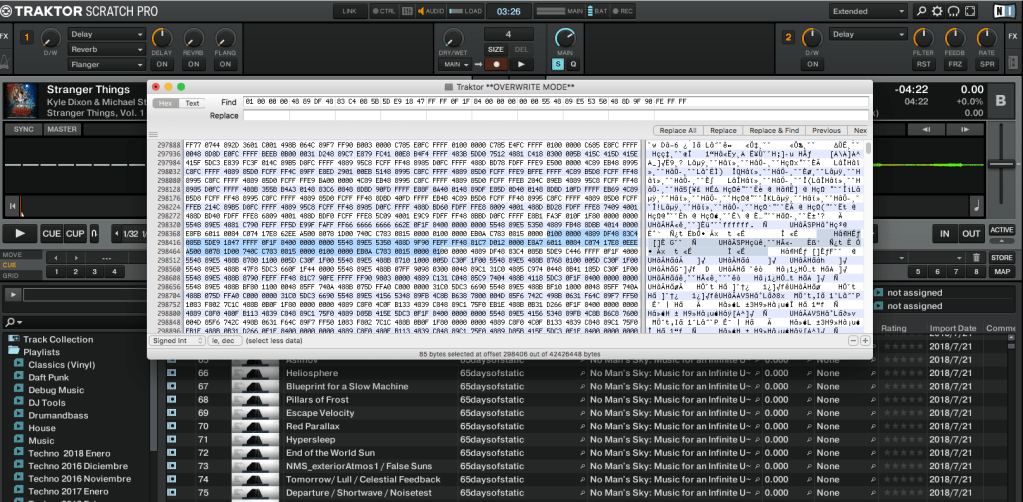Click the LINK button in header

350,11
